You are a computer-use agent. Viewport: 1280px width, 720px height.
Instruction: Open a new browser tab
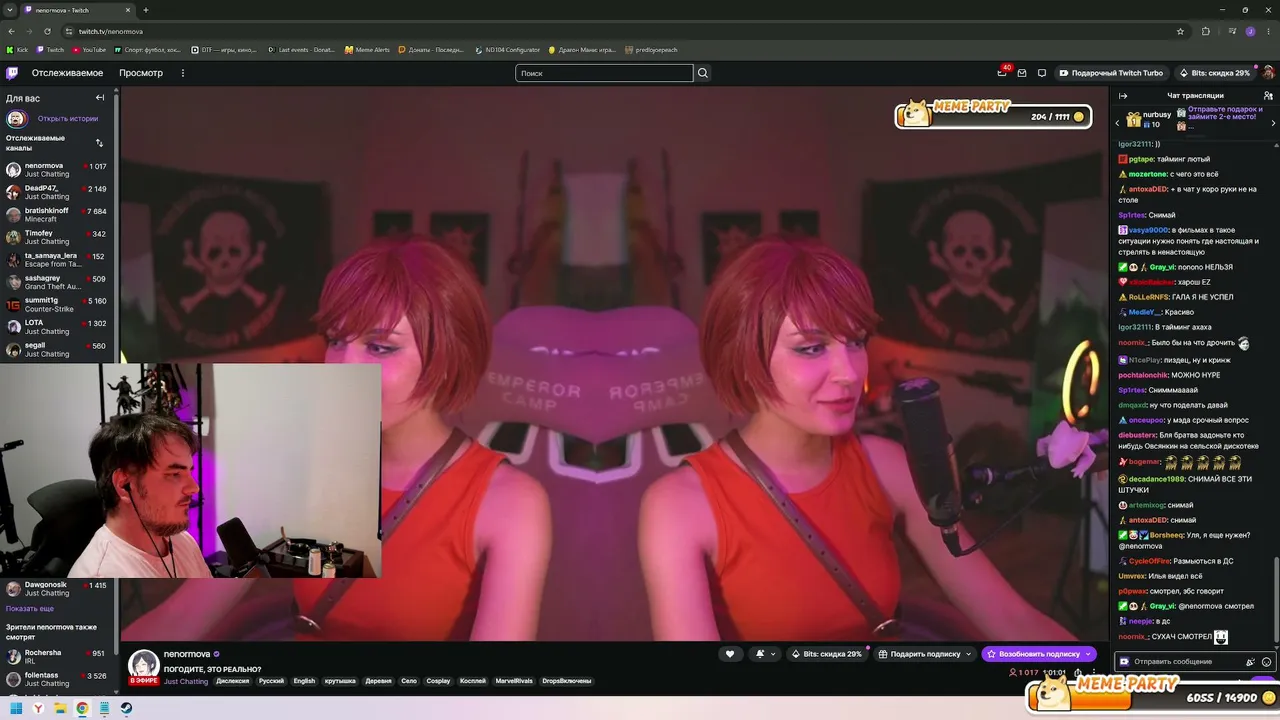pos(145,10)
